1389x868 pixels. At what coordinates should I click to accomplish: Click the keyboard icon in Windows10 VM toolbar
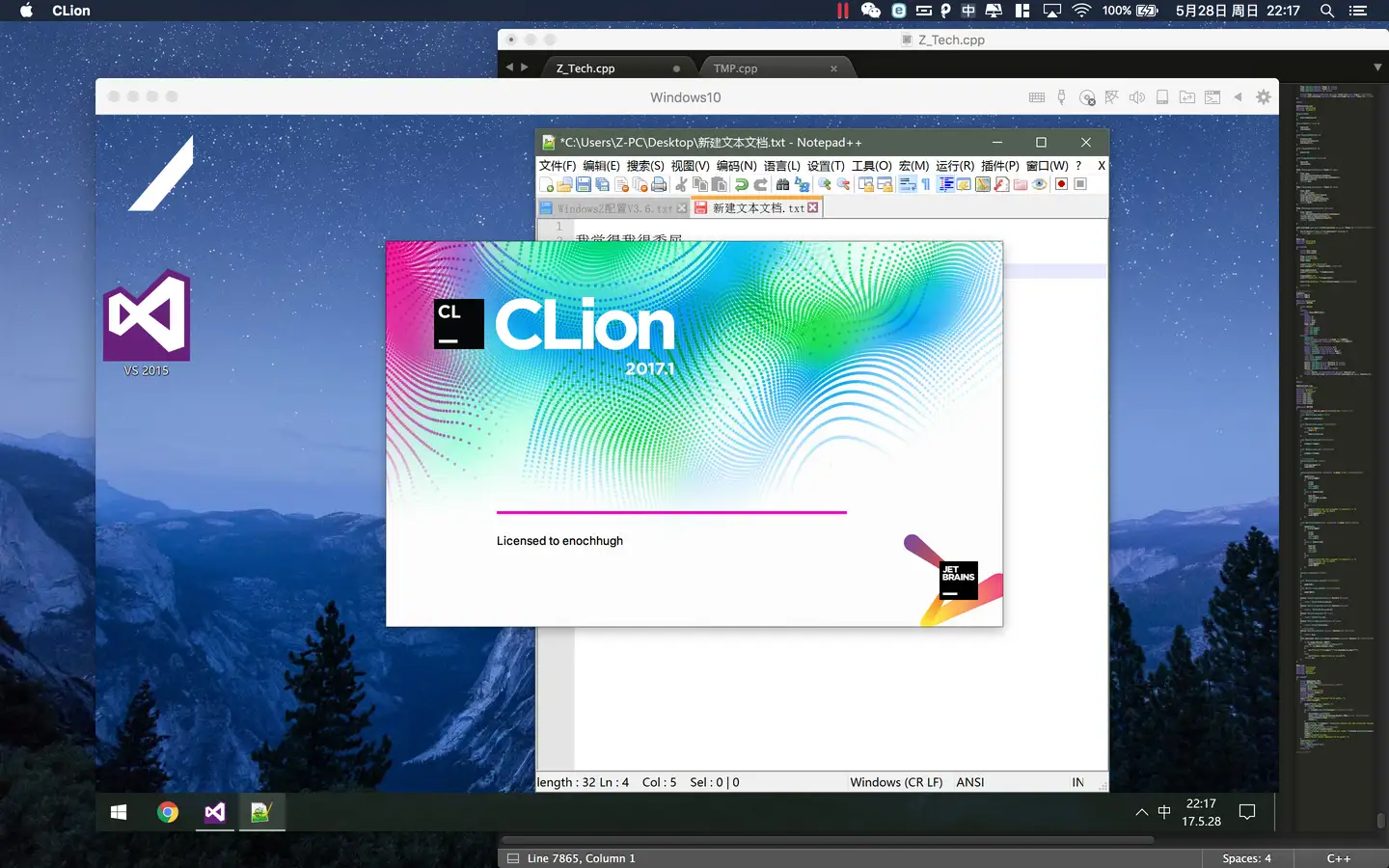click(1037, 97)
